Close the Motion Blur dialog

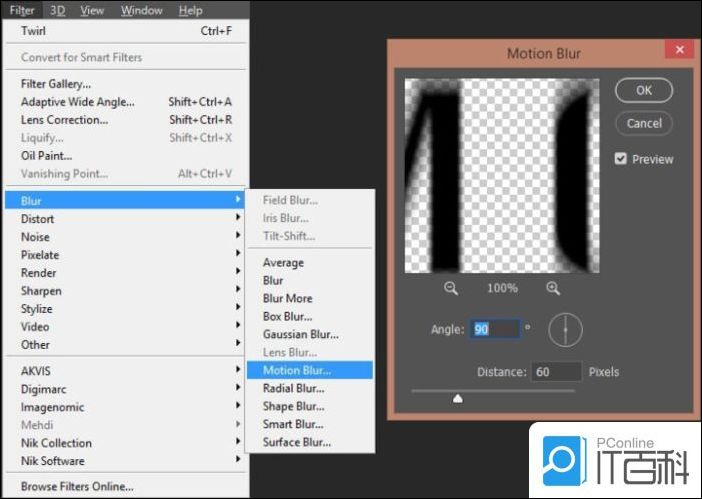[679, 51]
